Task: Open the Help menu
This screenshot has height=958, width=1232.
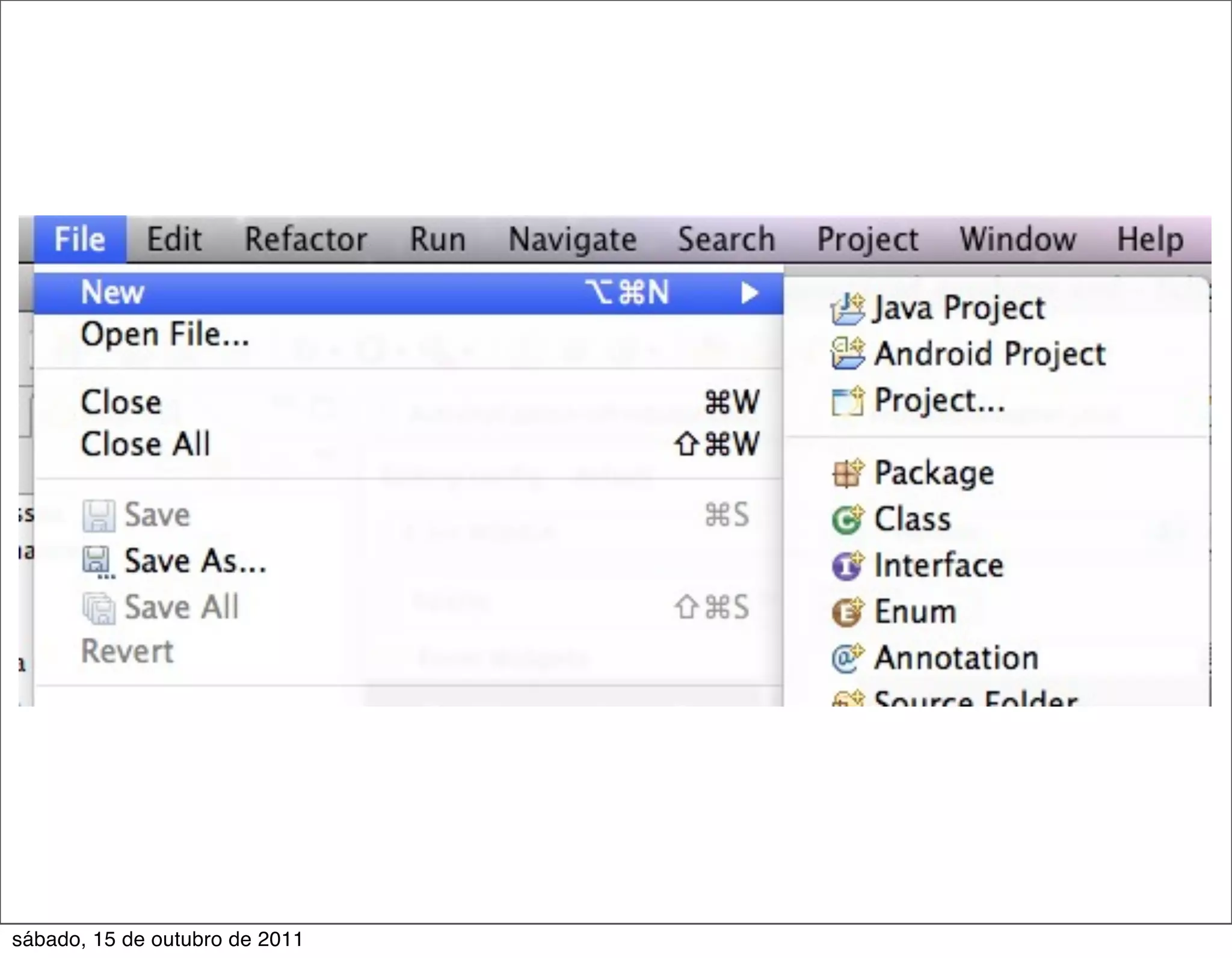Action: tap(1150, 239)
